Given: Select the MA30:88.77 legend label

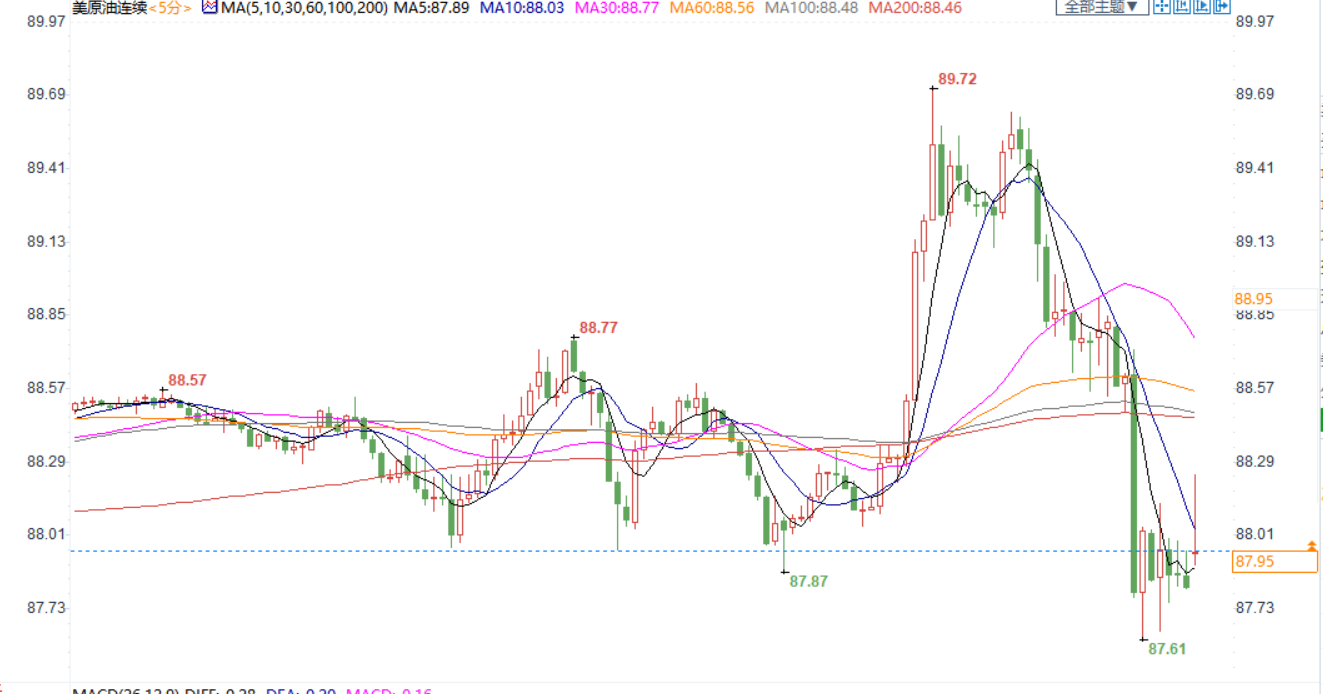Looking at the screenshot, I should [616, 8].
